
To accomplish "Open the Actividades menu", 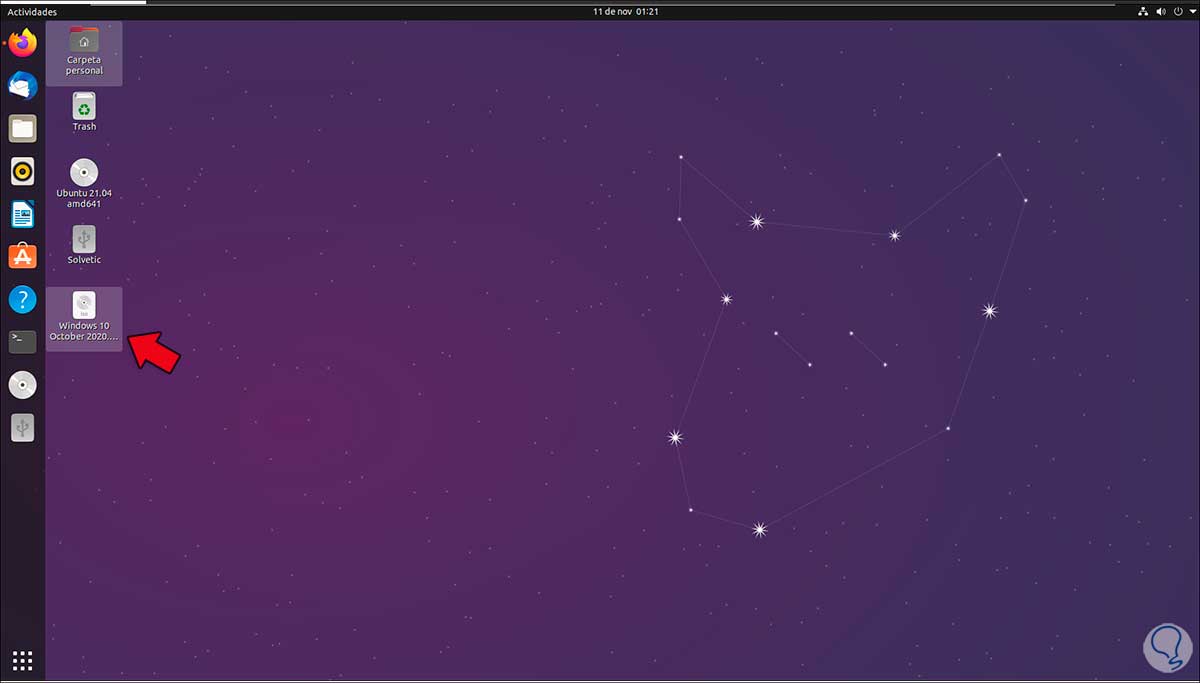I will (x=30, y=11).
